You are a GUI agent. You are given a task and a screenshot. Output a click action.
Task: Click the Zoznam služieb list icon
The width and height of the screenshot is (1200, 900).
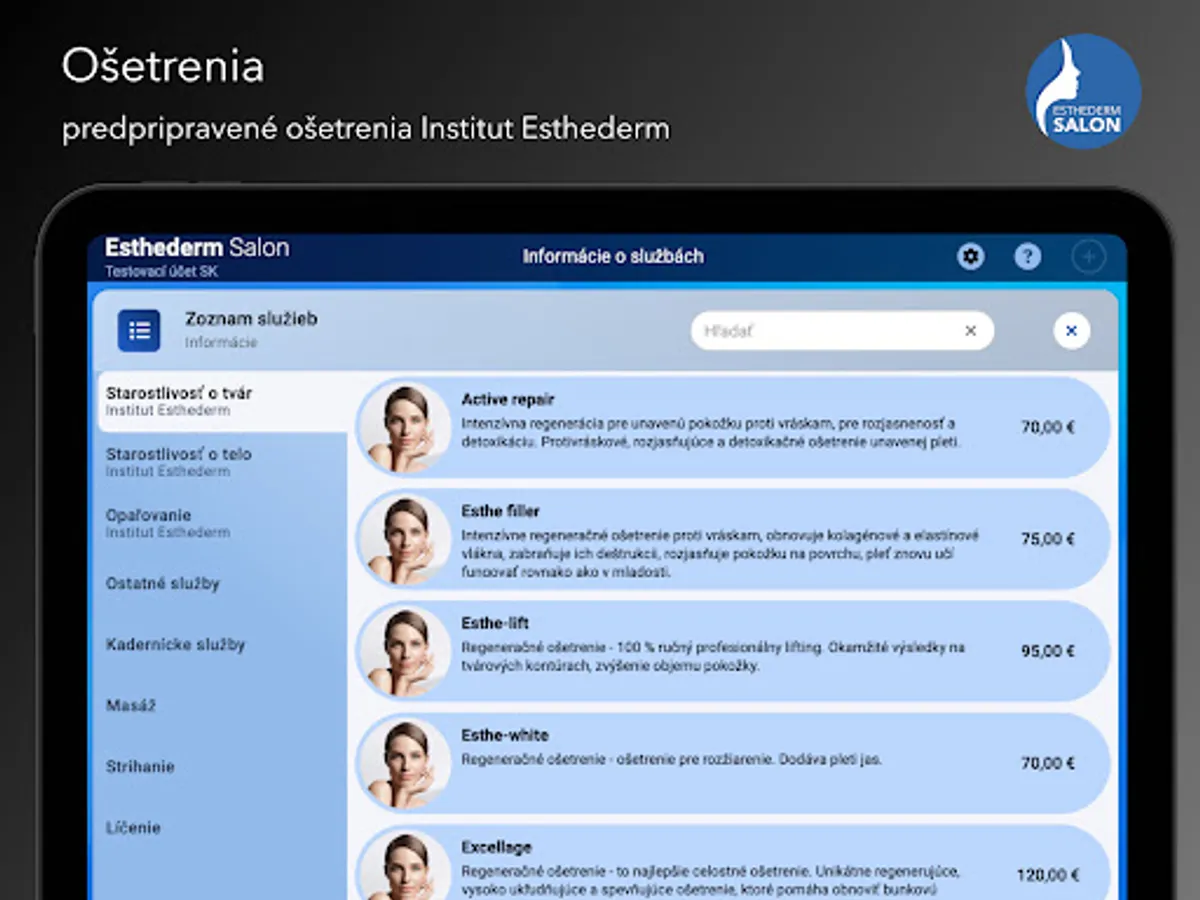139,330
